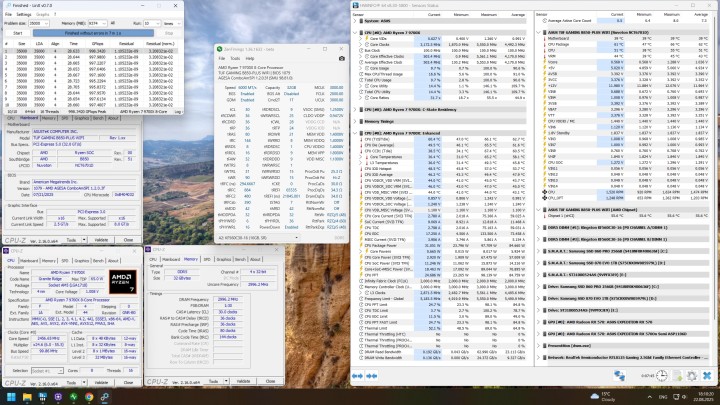Show hidden system tray icons chevron
Viewport: 720px width, 405px height.
coord(649,397)
